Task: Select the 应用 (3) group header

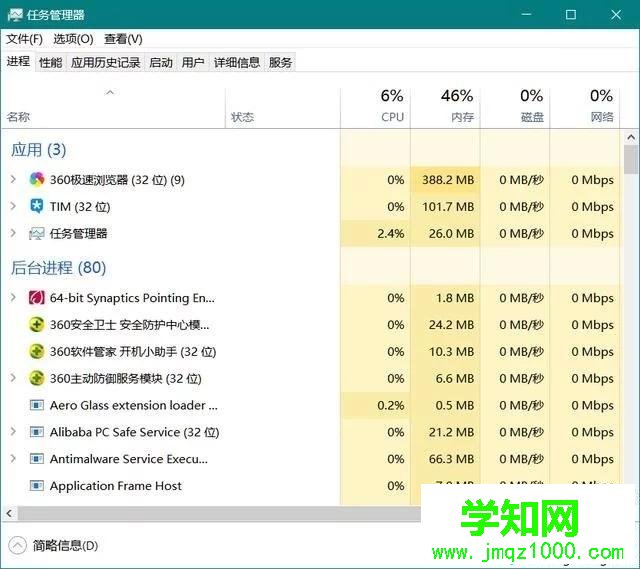Action: pyautogui.click(x=38, y=150)
